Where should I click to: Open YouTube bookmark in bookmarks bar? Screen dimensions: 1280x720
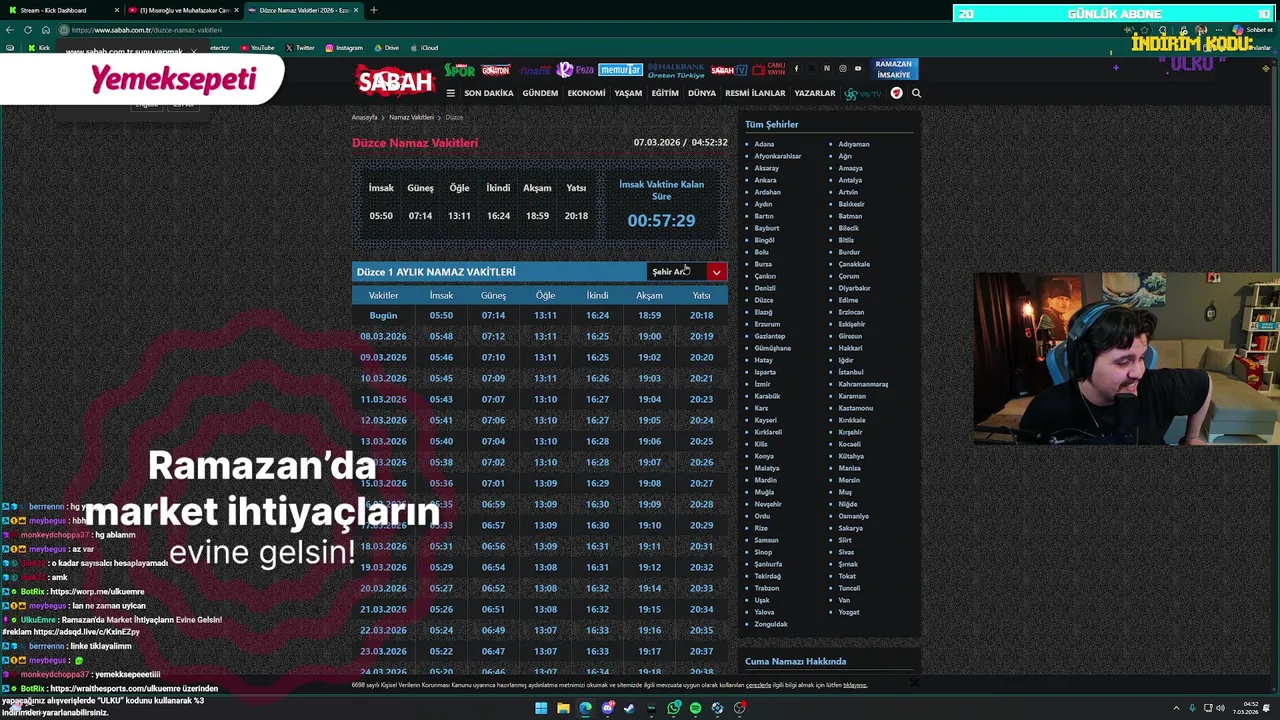click(257, 48)
